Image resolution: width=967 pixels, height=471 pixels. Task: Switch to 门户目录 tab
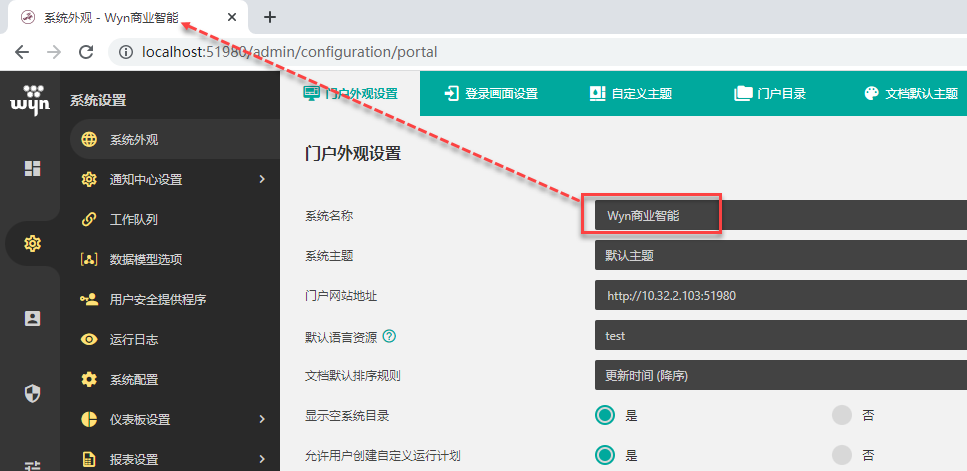point(770,94)
